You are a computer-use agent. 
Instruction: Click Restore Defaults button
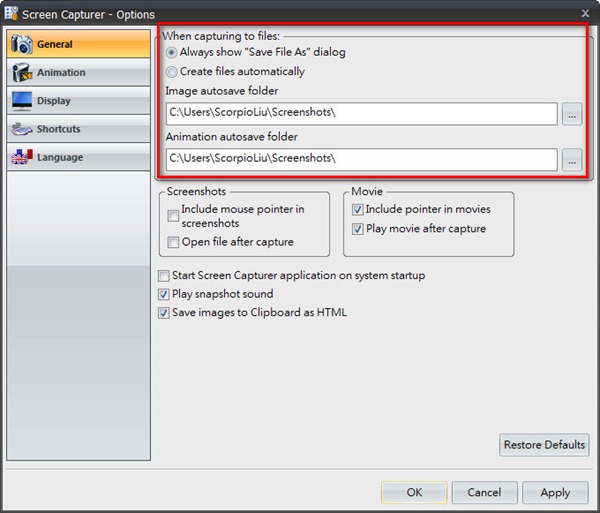(x=544, y=445)
